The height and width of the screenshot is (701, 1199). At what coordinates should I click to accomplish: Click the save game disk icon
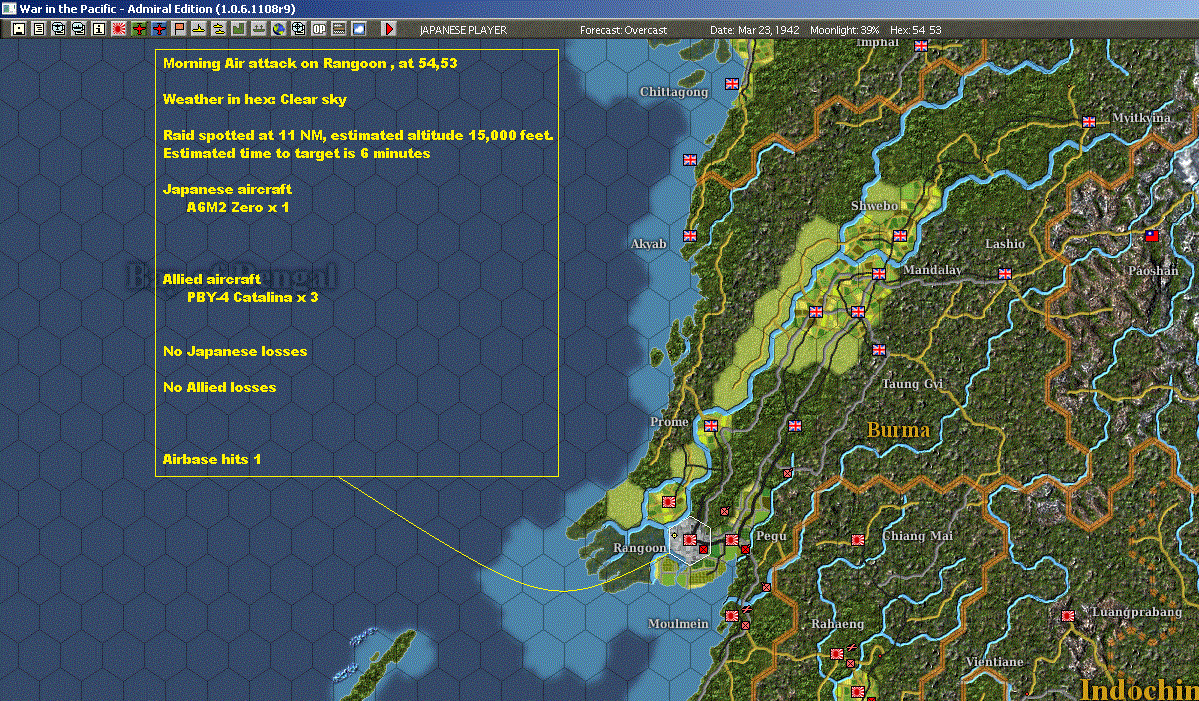[x=19, y=29]
